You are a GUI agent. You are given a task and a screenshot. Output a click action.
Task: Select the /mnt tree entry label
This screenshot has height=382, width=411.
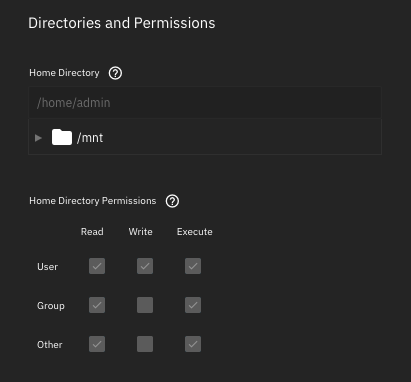click(x=90, y=138)
